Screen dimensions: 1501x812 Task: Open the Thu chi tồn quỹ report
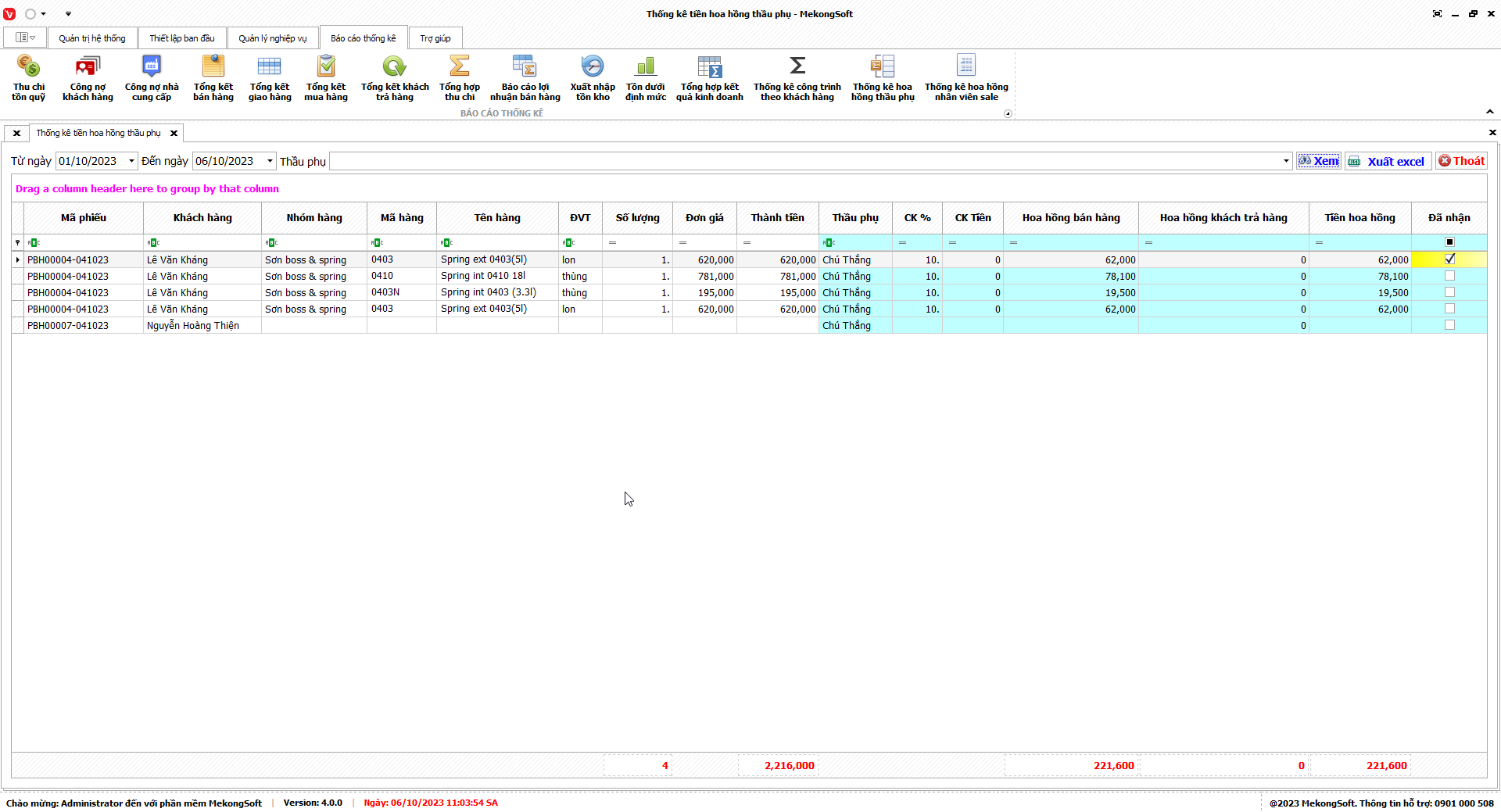coord(29,78)
